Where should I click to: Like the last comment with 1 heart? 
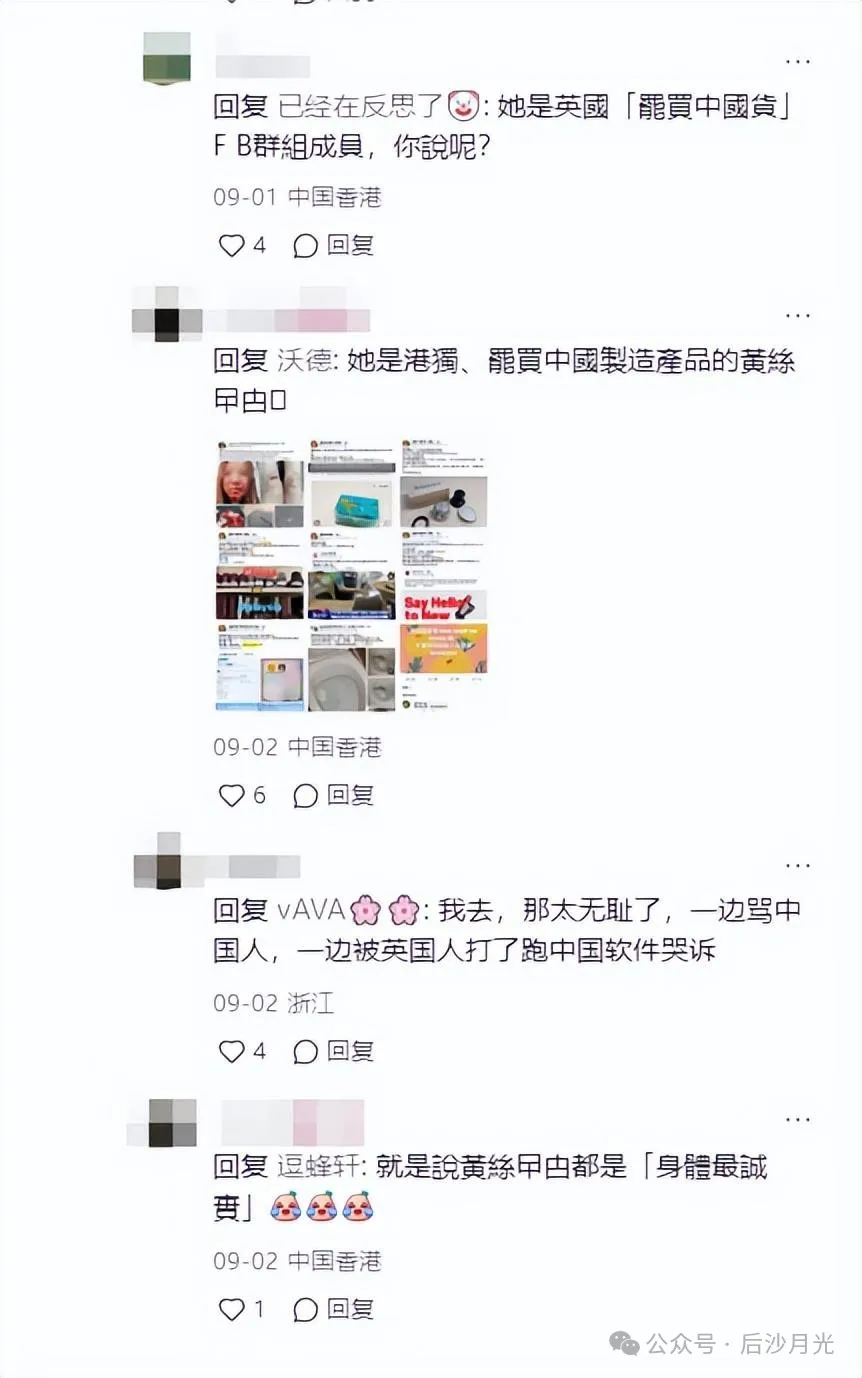[232, 1309]
